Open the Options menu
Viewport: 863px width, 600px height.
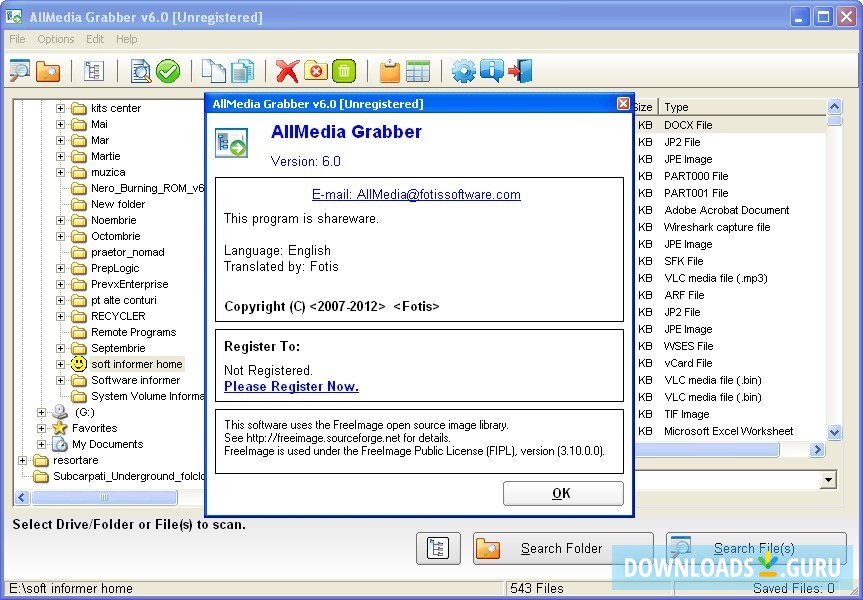(x=56, y=39)
